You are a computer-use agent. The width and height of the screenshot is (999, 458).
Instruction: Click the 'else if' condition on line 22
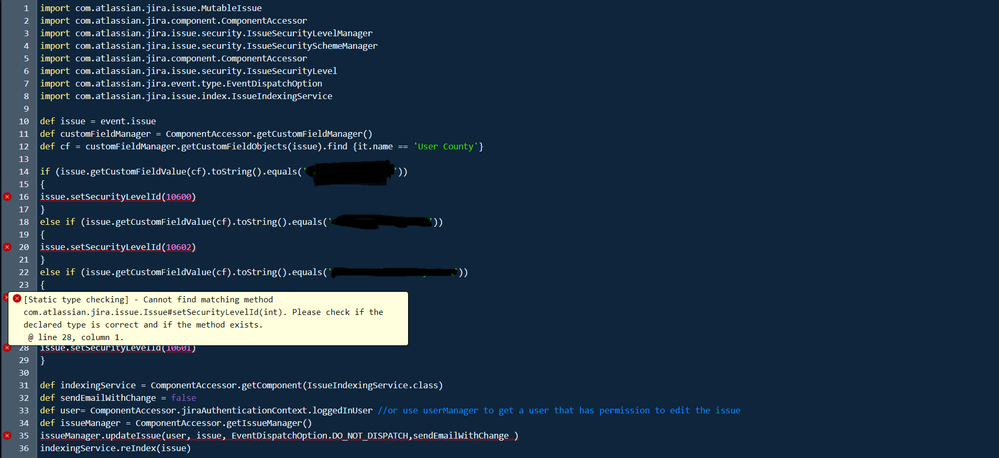click(254, 273)
